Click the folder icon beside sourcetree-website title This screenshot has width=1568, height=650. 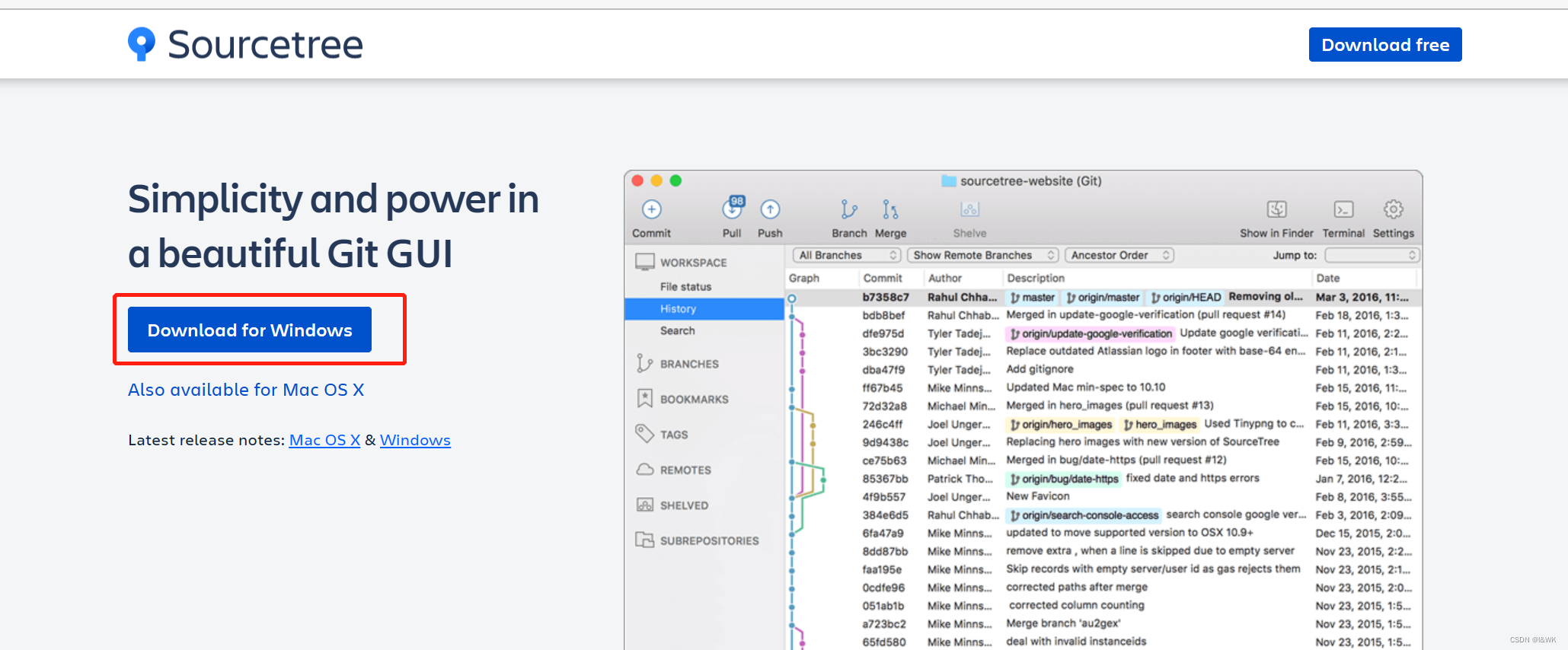click(949, 181)
